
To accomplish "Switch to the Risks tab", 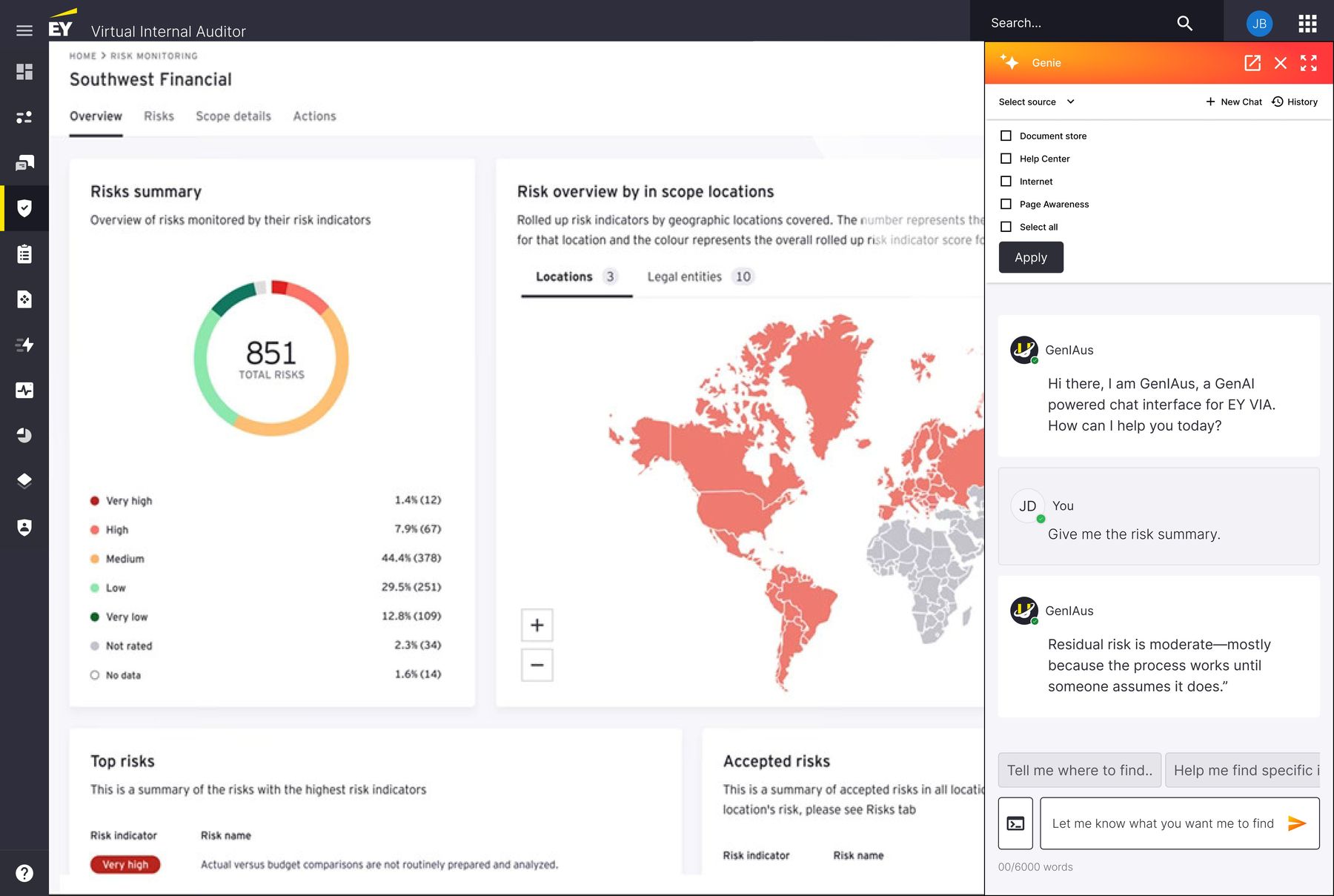I will point(159,116).
